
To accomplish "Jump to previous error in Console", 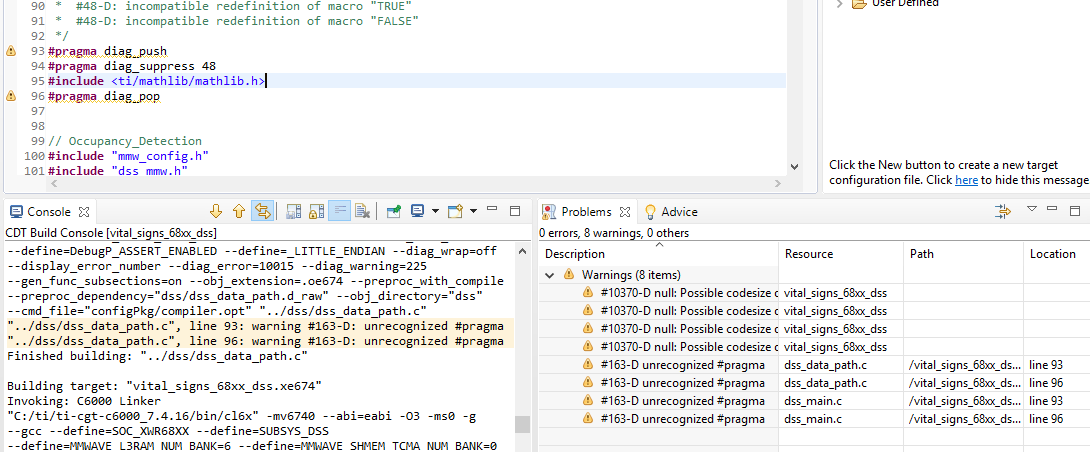I will [238, 211].
